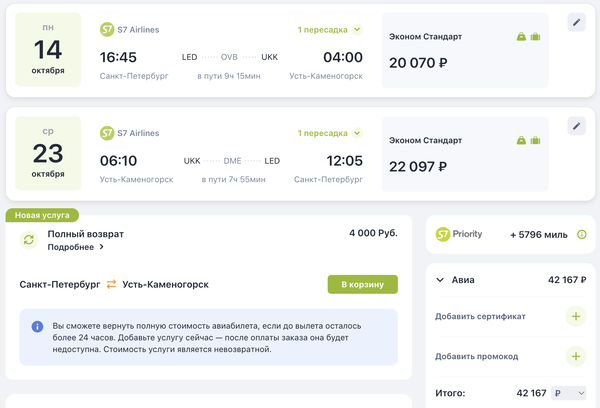Edit the October 23 return flight
Image resolution: width=600 pixels, height=408 pixels.
point(576,126)
